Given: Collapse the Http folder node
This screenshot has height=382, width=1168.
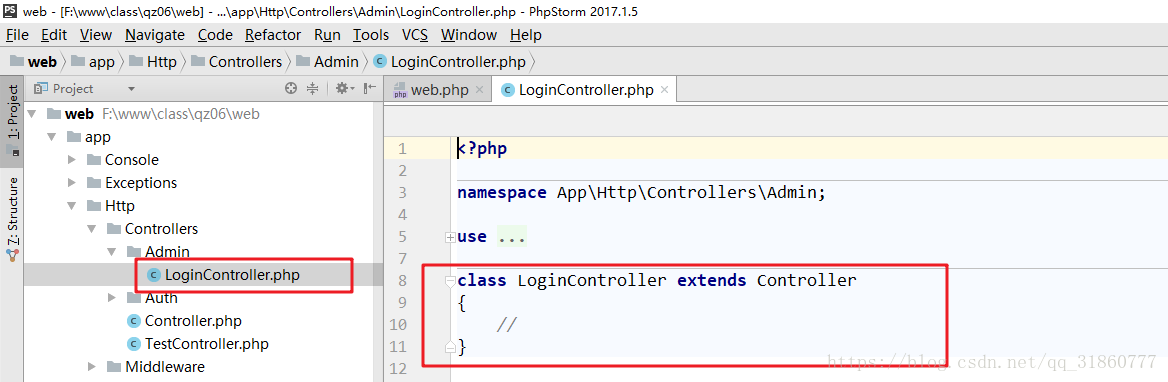Looking at the screenshot, I should (x=72, y=206).
